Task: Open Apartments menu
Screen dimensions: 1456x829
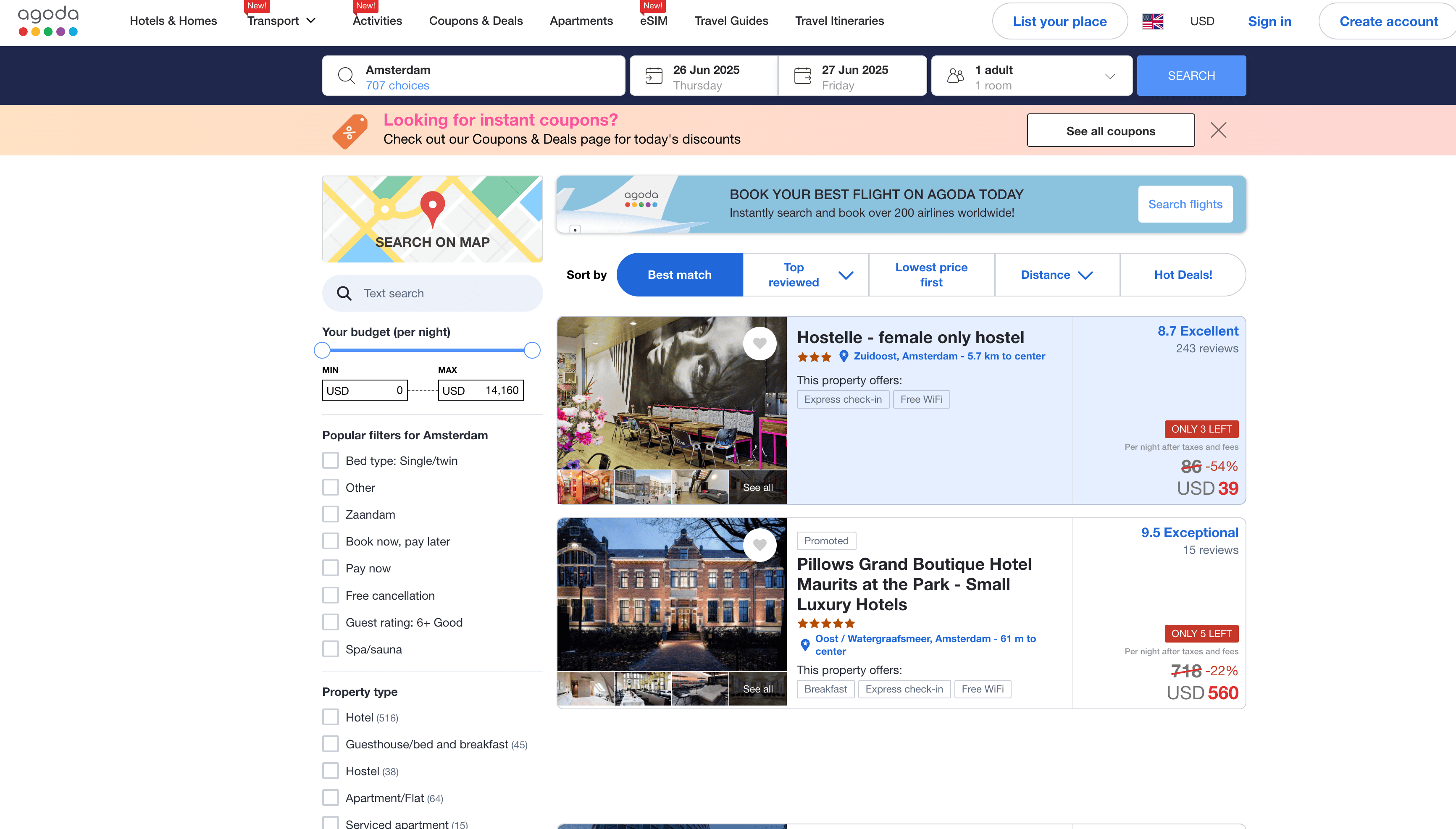Action: [x=581, y=21]
